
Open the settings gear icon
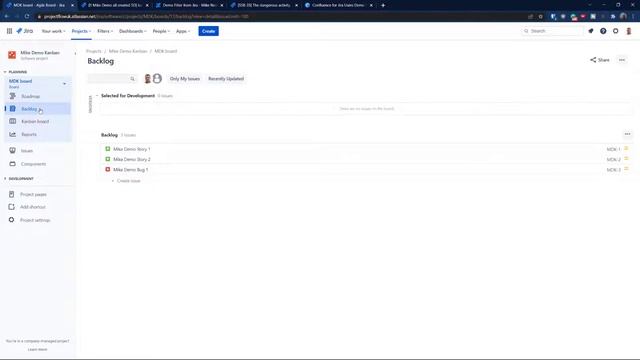[x=616, y=31]
